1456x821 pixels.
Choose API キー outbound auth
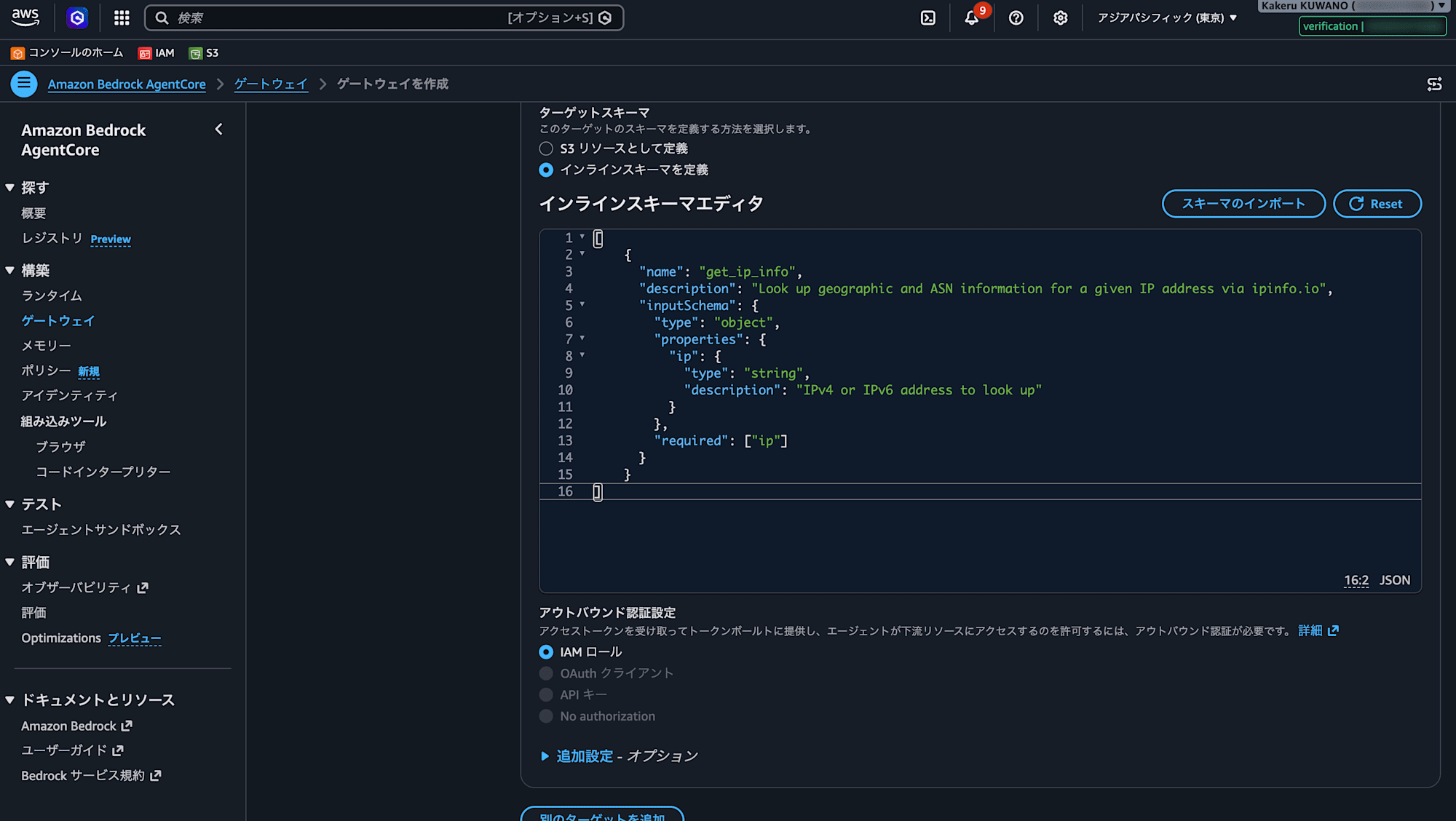(x=546, y=695)
